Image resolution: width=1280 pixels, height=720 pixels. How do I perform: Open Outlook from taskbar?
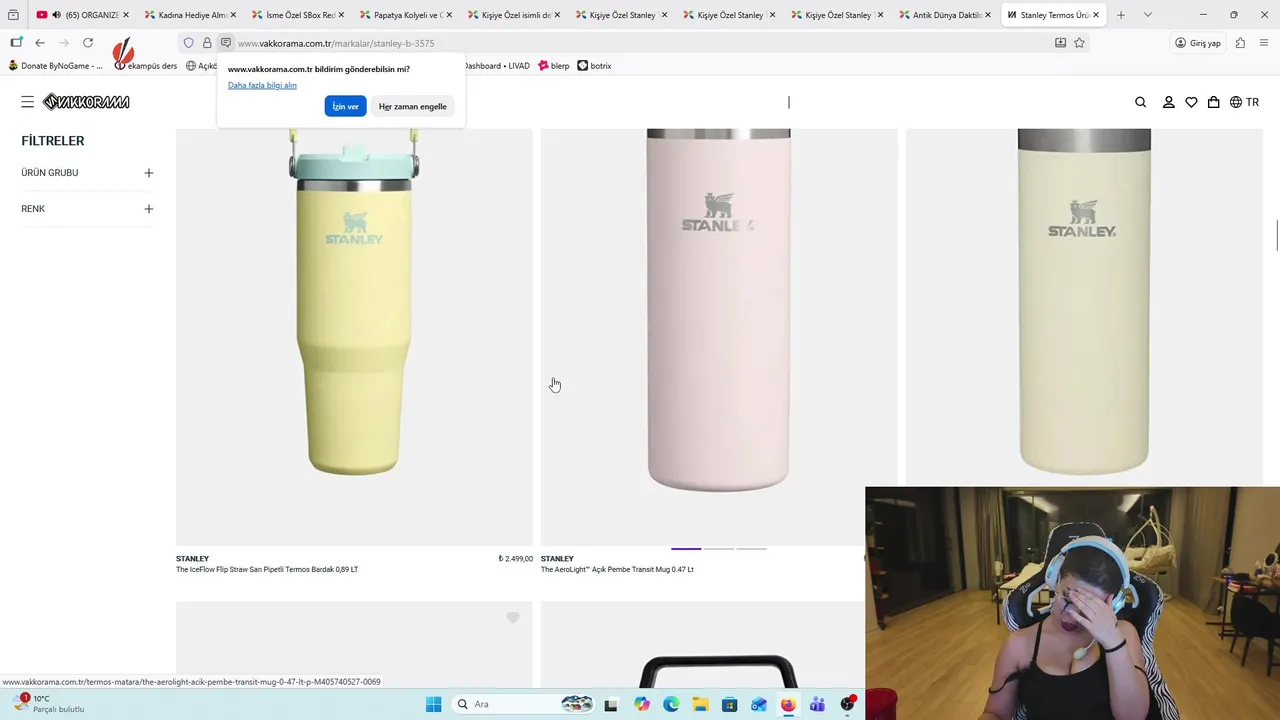coord(759,704)
